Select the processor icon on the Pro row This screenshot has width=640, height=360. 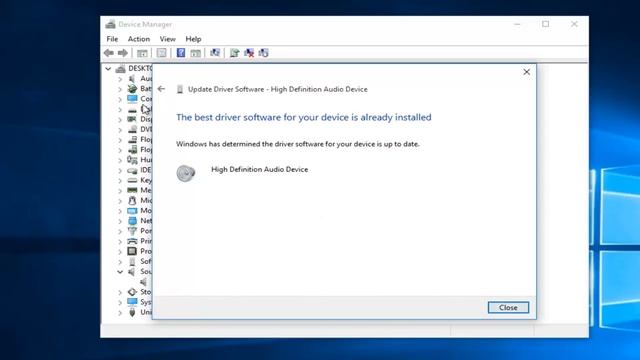tap(132, 251)
